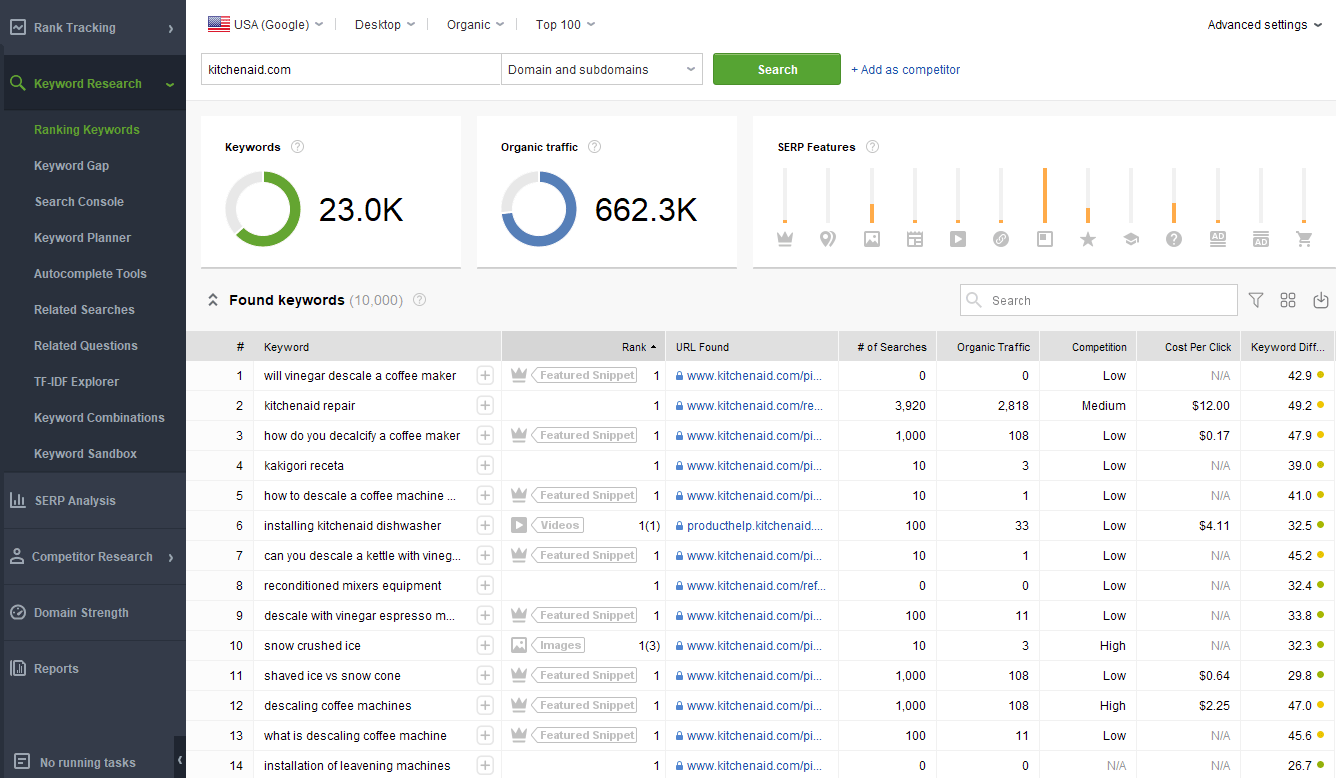Click the Domain Strength sidebar icon
The width and height of the screenshot is (1336, 778).
[x=17, y=613]
